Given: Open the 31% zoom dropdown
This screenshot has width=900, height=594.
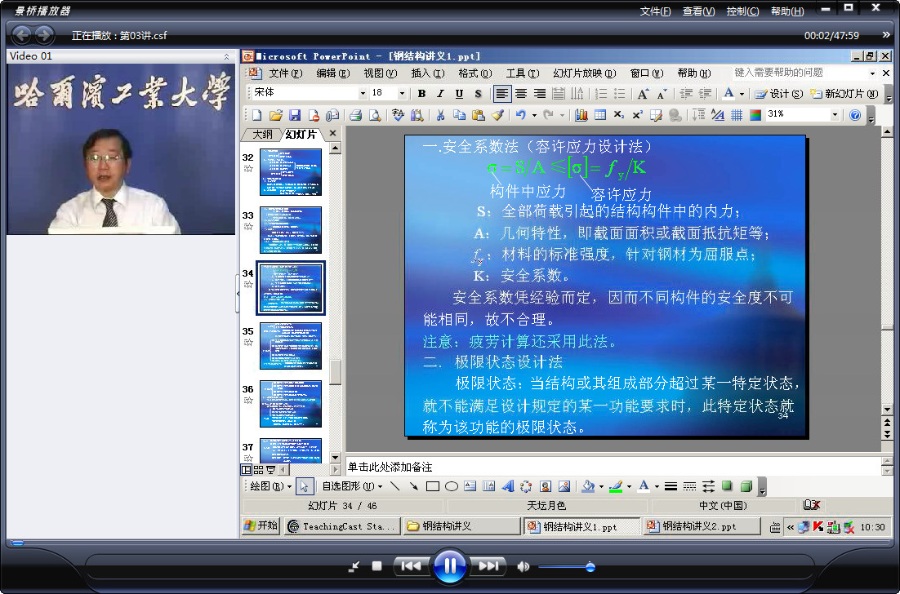Looking at the screenshot, I should (x=835, y=114).
